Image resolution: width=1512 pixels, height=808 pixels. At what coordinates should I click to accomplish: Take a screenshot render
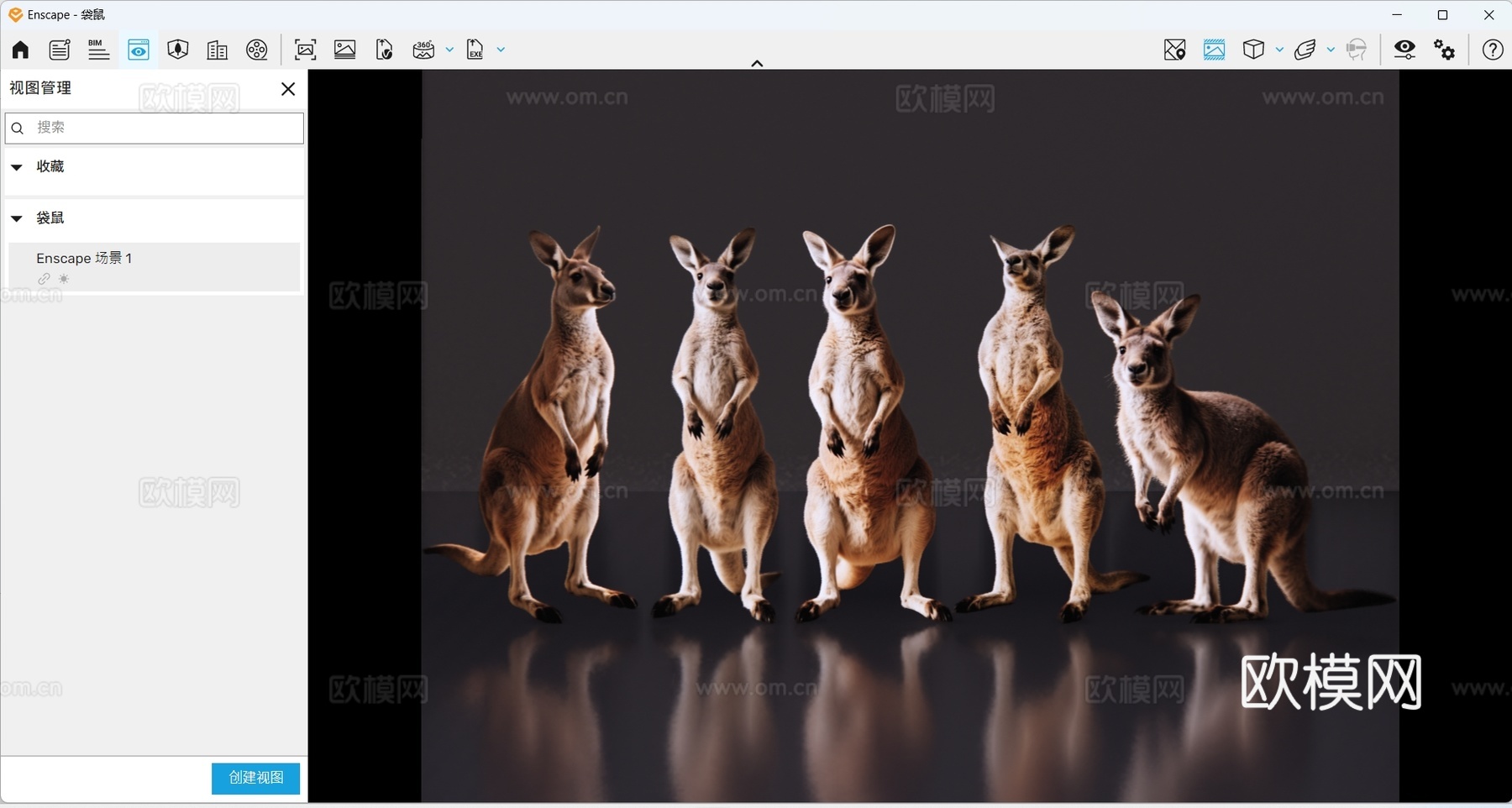coord(306,50)
